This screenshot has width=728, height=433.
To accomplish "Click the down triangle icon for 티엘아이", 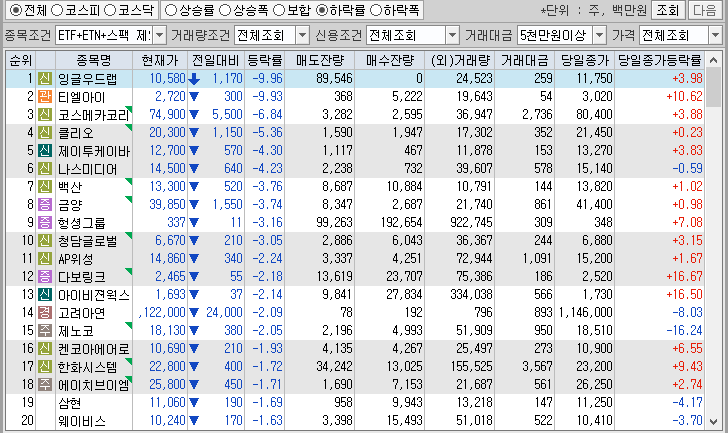I will [x=194, y=97].
